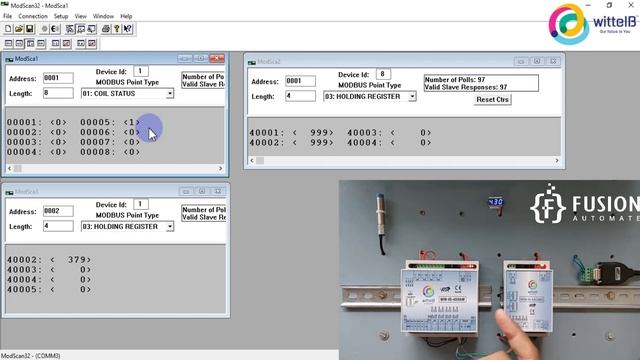Select the Integer display format icon
The height and width of the screenshot is (360, 640).
coord(41,43)
